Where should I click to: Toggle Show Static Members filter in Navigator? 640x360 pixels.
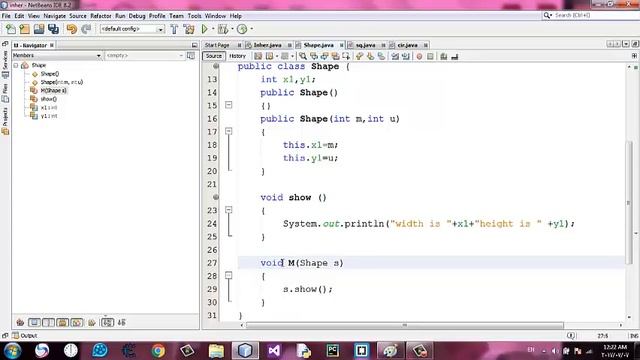tap(49, 322)
